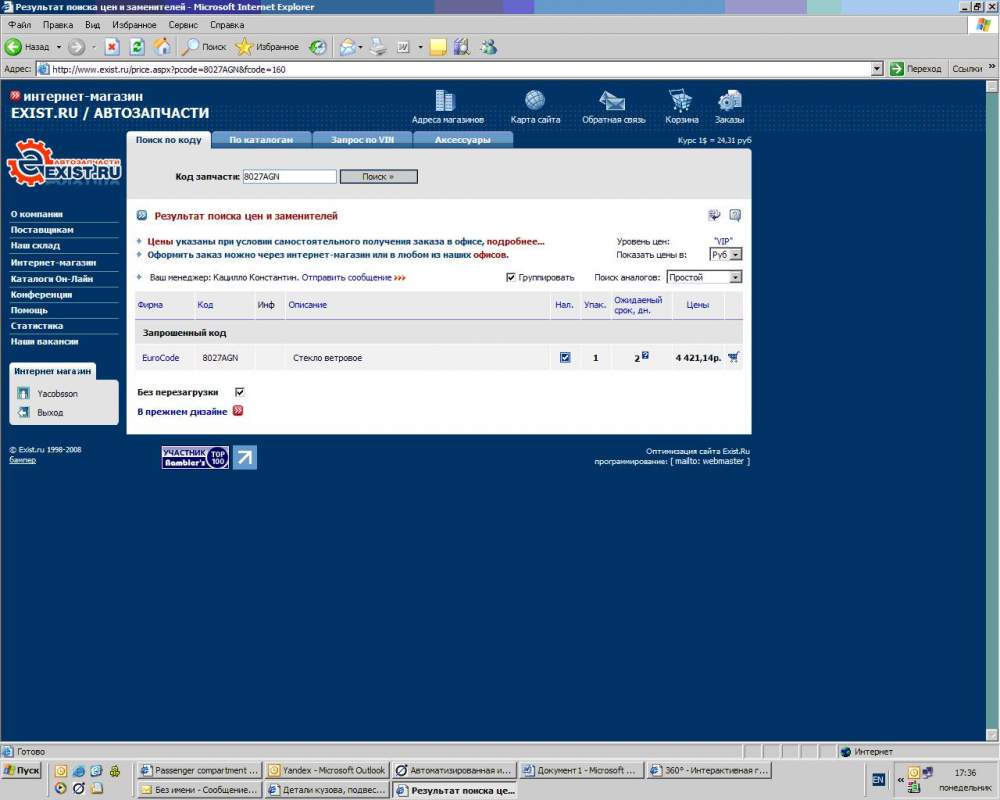
Task: Open the Избранное menu in menu bar
Action: (134, 25)
